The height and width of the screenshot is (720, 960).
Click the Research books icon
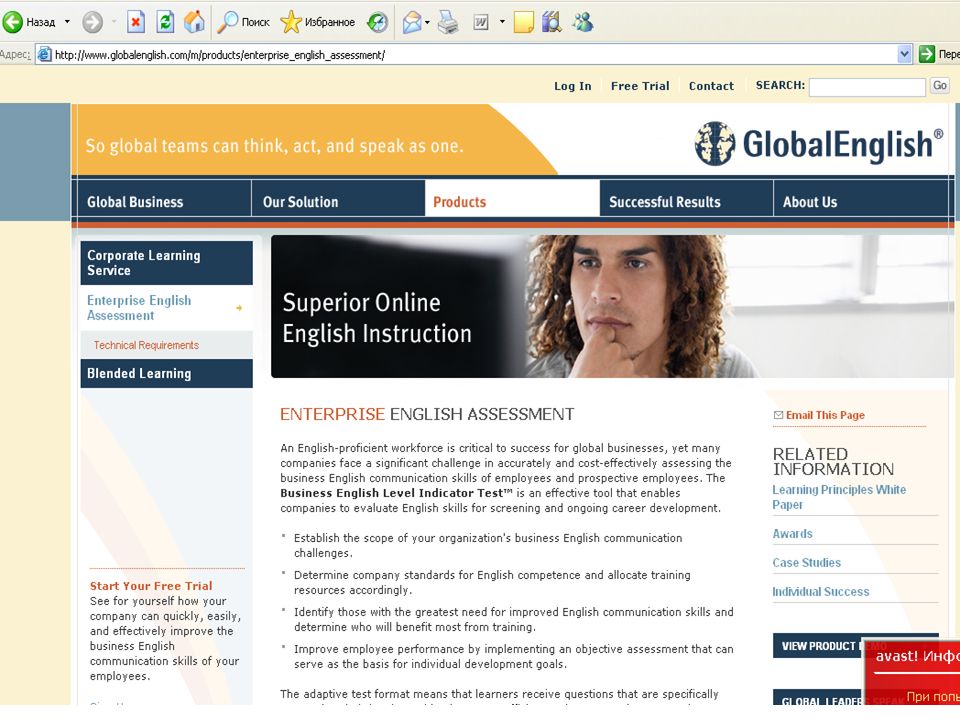[552, 23]
